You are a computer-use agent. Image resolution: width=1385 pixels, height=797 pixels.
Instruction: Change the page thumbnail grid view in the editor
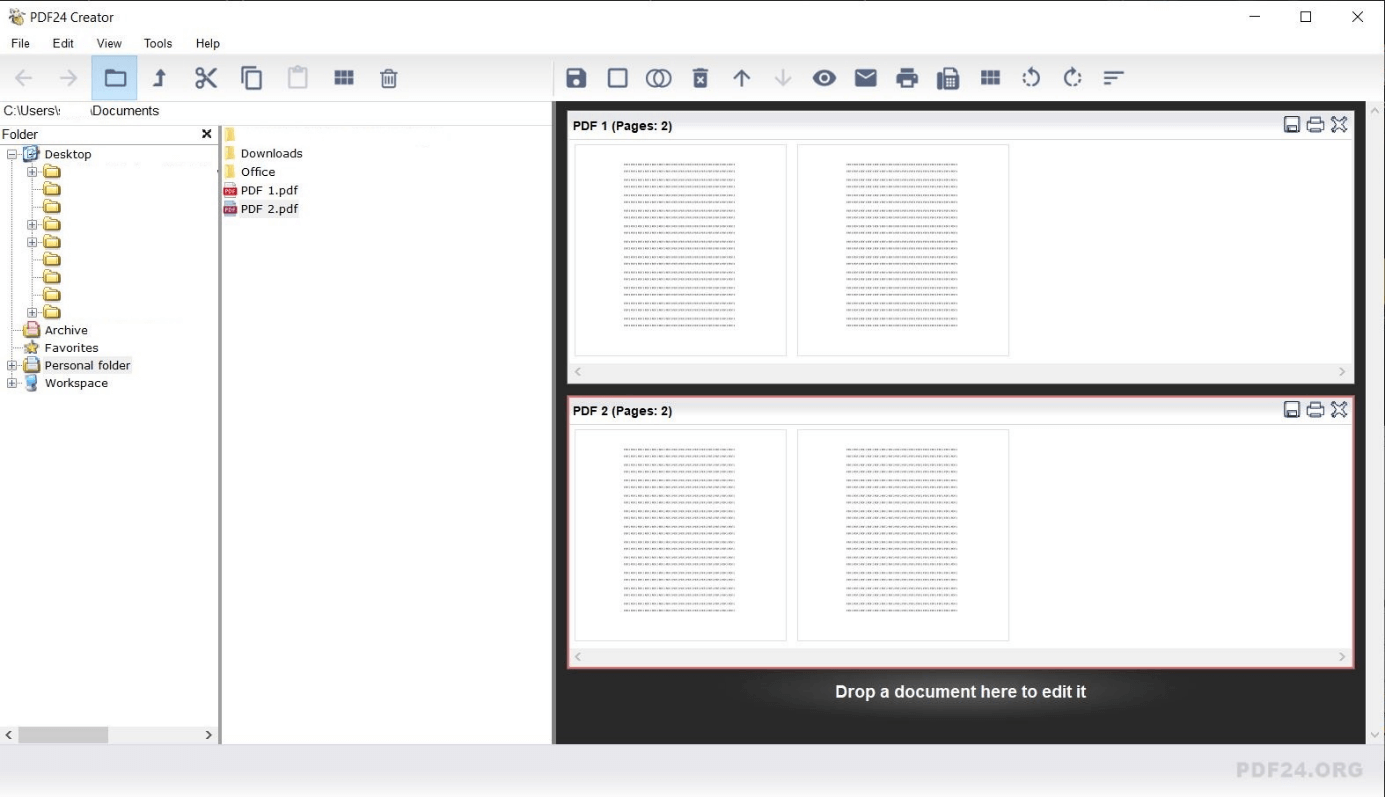(990, 78)
